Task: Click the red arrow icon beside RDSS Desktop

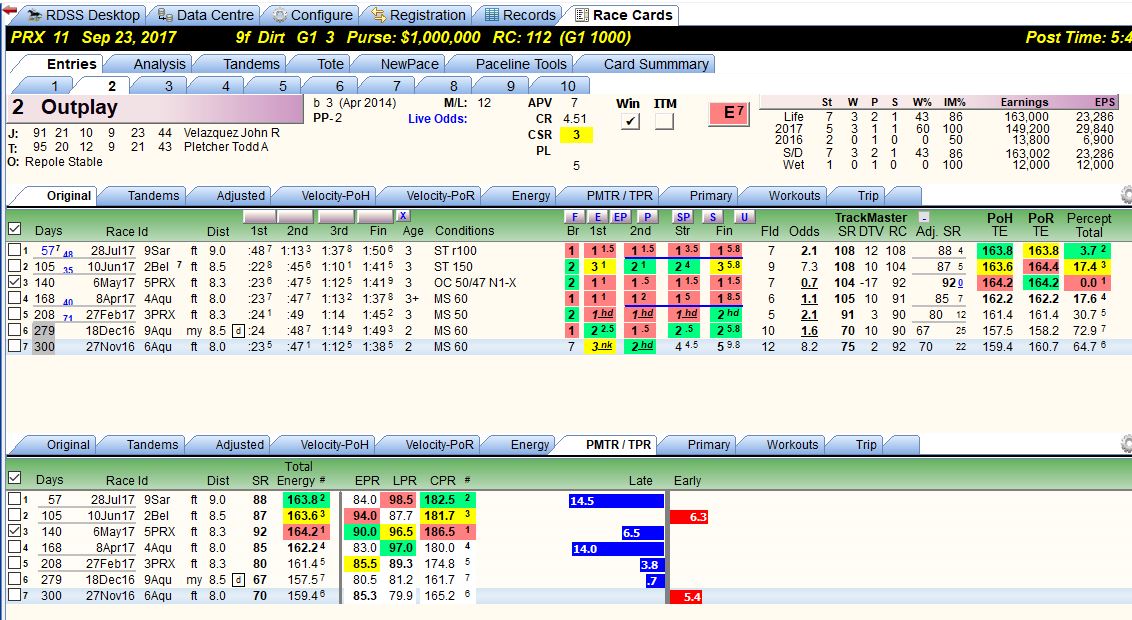Action: click(x=9, y=11)
